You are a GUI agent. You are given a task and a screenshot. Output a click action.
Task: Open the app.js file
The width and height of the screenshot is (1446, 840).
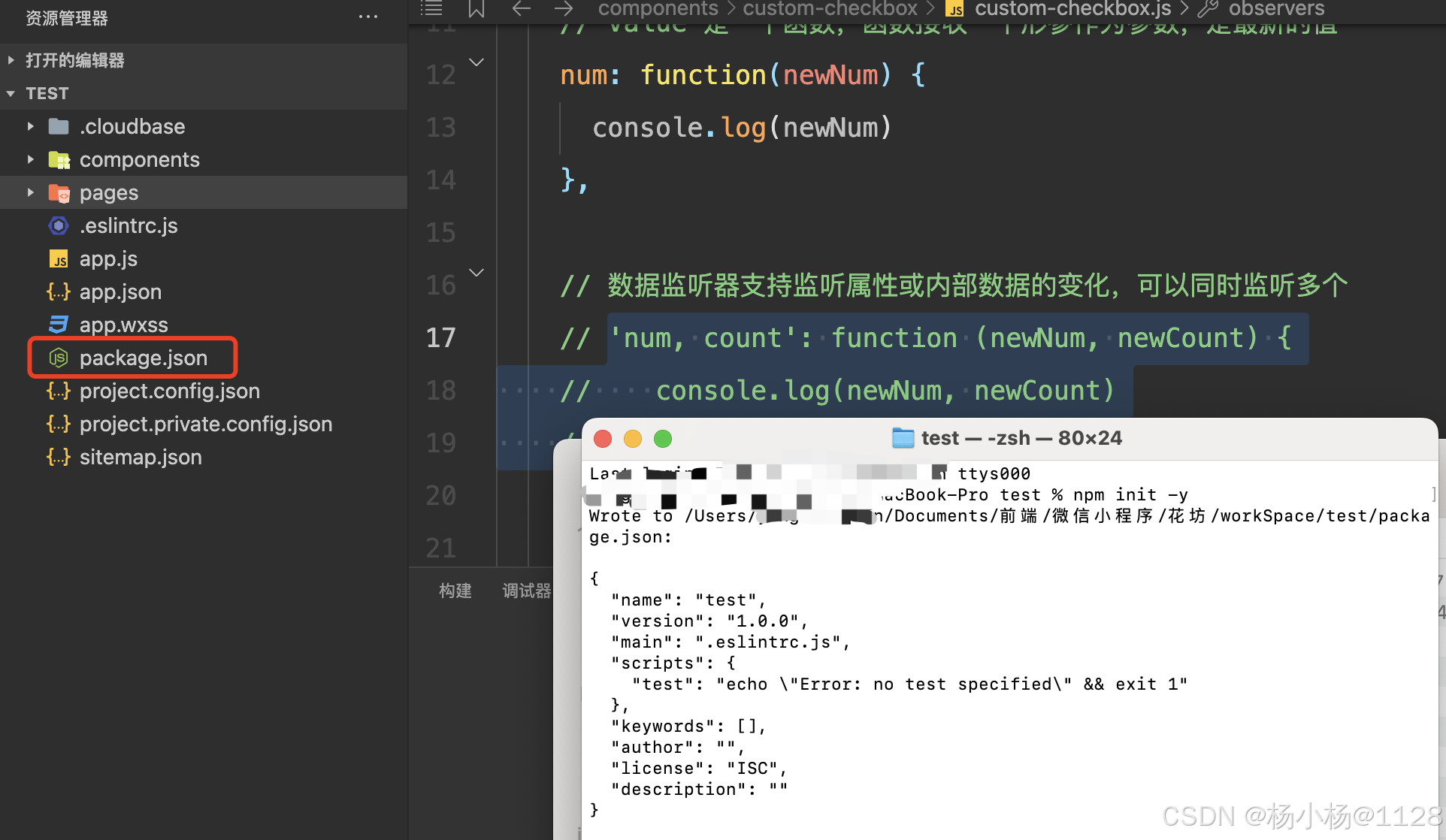108,258
